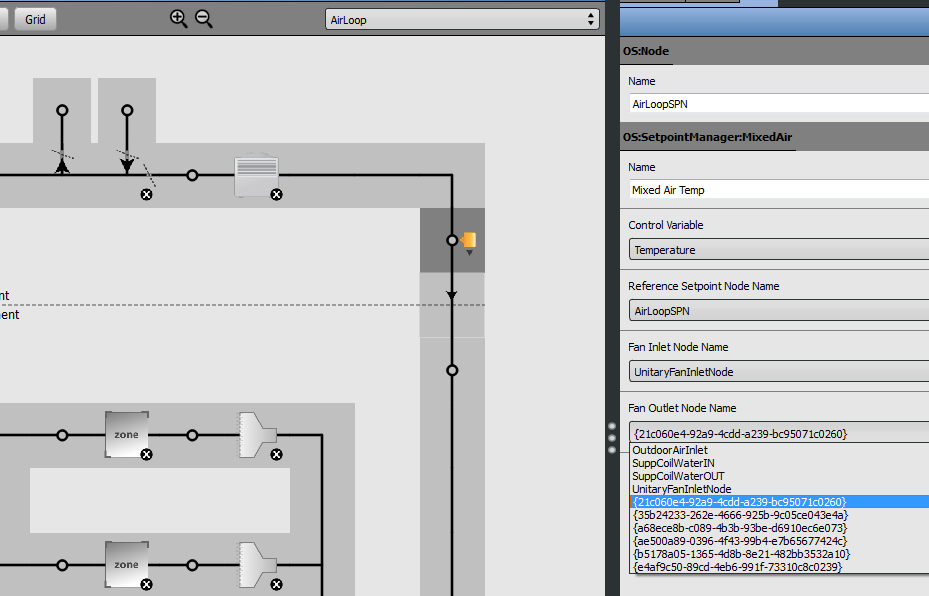The height and width of the screenshot is (596, 929).
Task: Click the zoom out magnifier icon
Action: click(204, 19)
